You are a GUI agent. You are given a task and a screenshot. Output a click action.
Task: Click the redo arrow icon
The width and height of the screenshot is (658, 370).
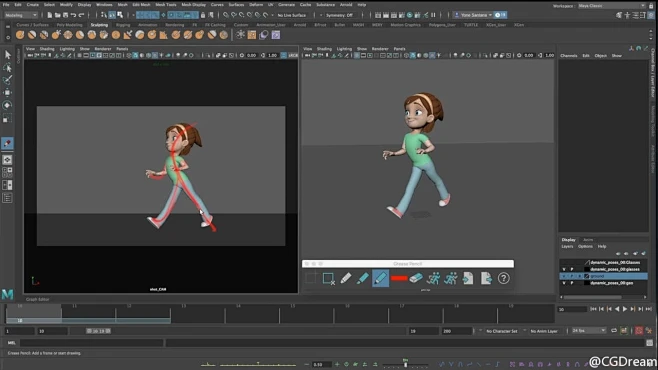81,15
